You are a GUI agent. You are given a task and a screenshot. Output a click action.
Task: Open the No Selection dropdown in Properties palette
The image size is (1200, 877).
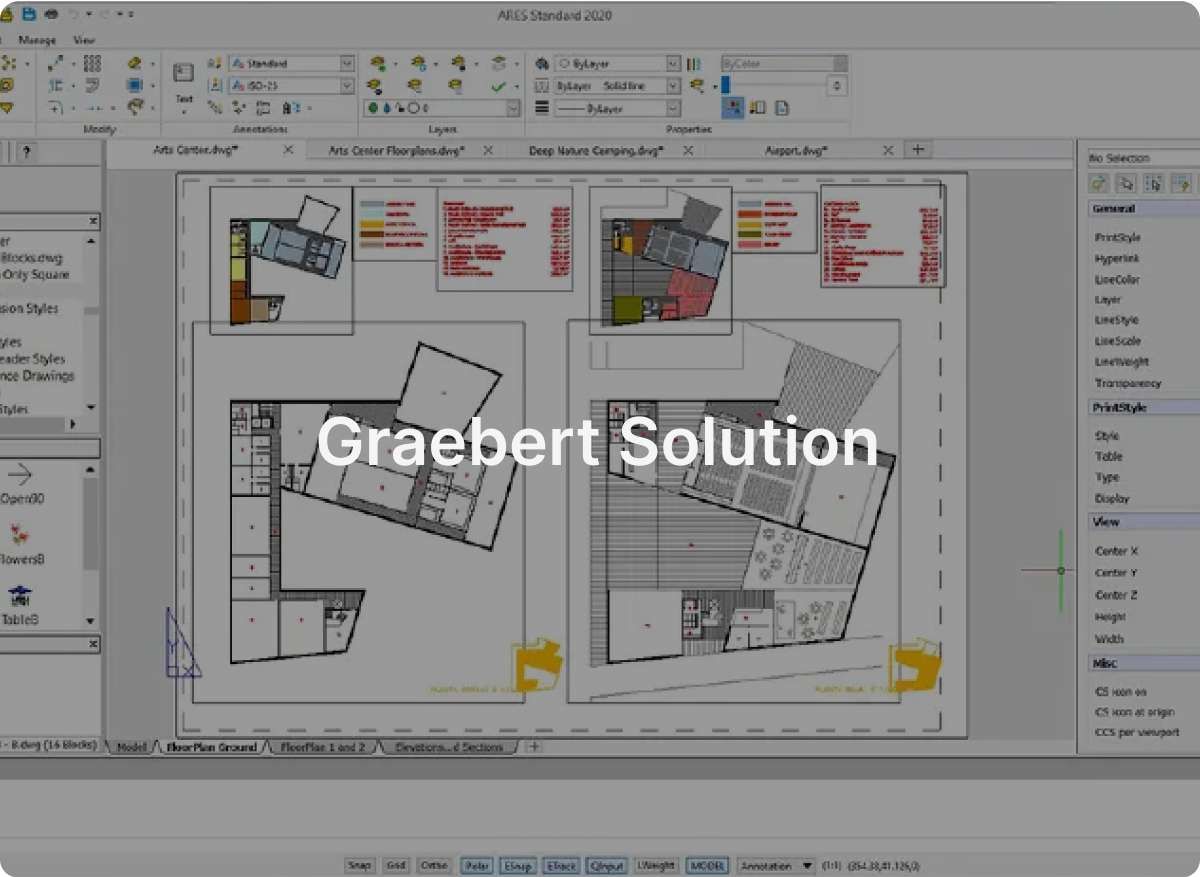point(1143,158)
